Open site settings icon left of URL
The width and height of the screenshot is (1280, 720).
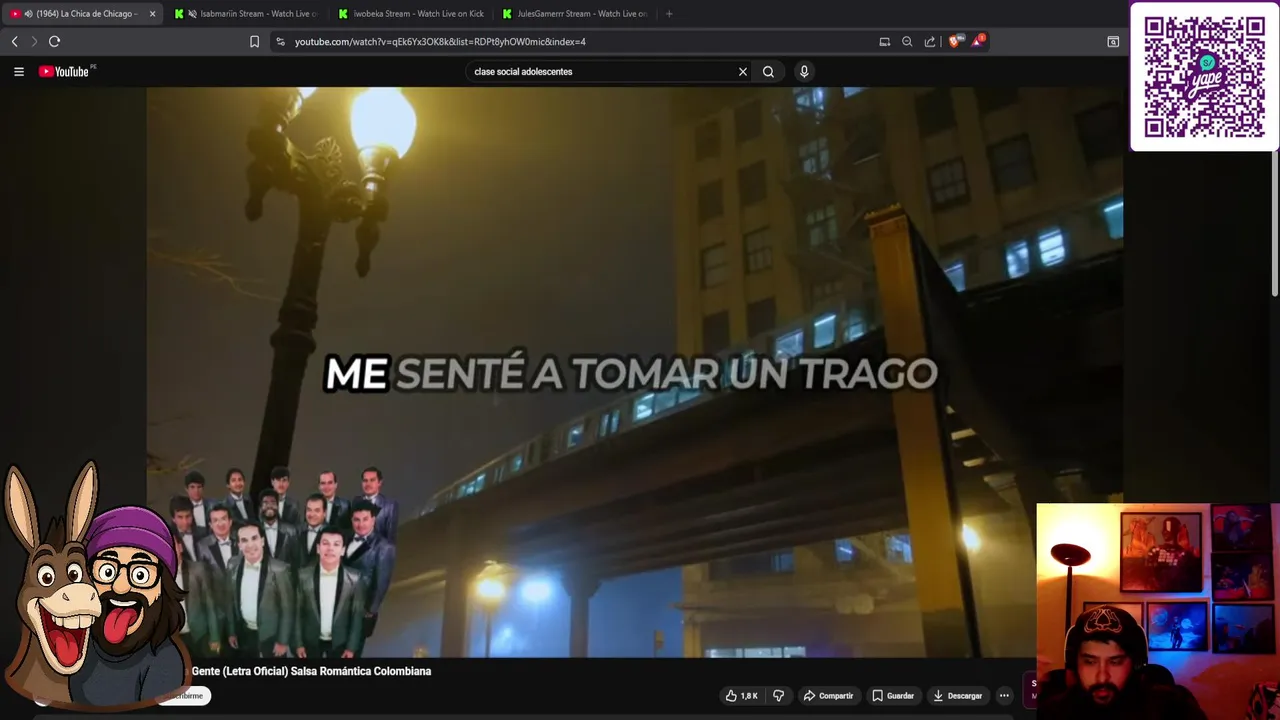(x=280, y=41)
